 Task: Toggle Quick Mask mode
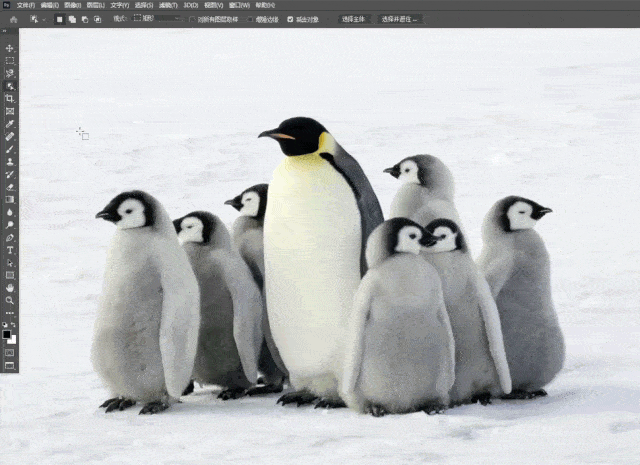tap(9, 353)
